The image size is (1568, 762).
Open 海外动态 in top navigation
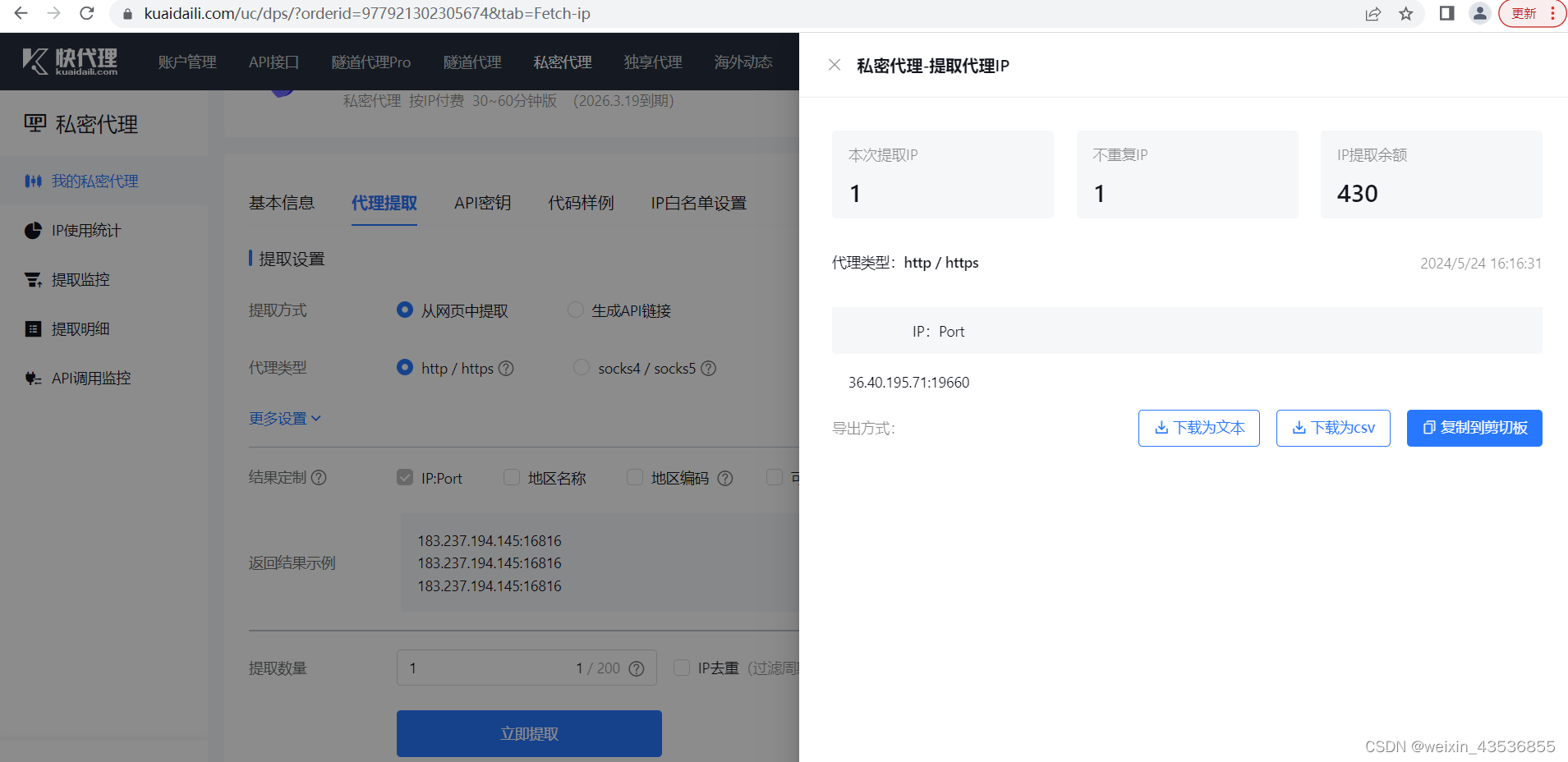743,62
